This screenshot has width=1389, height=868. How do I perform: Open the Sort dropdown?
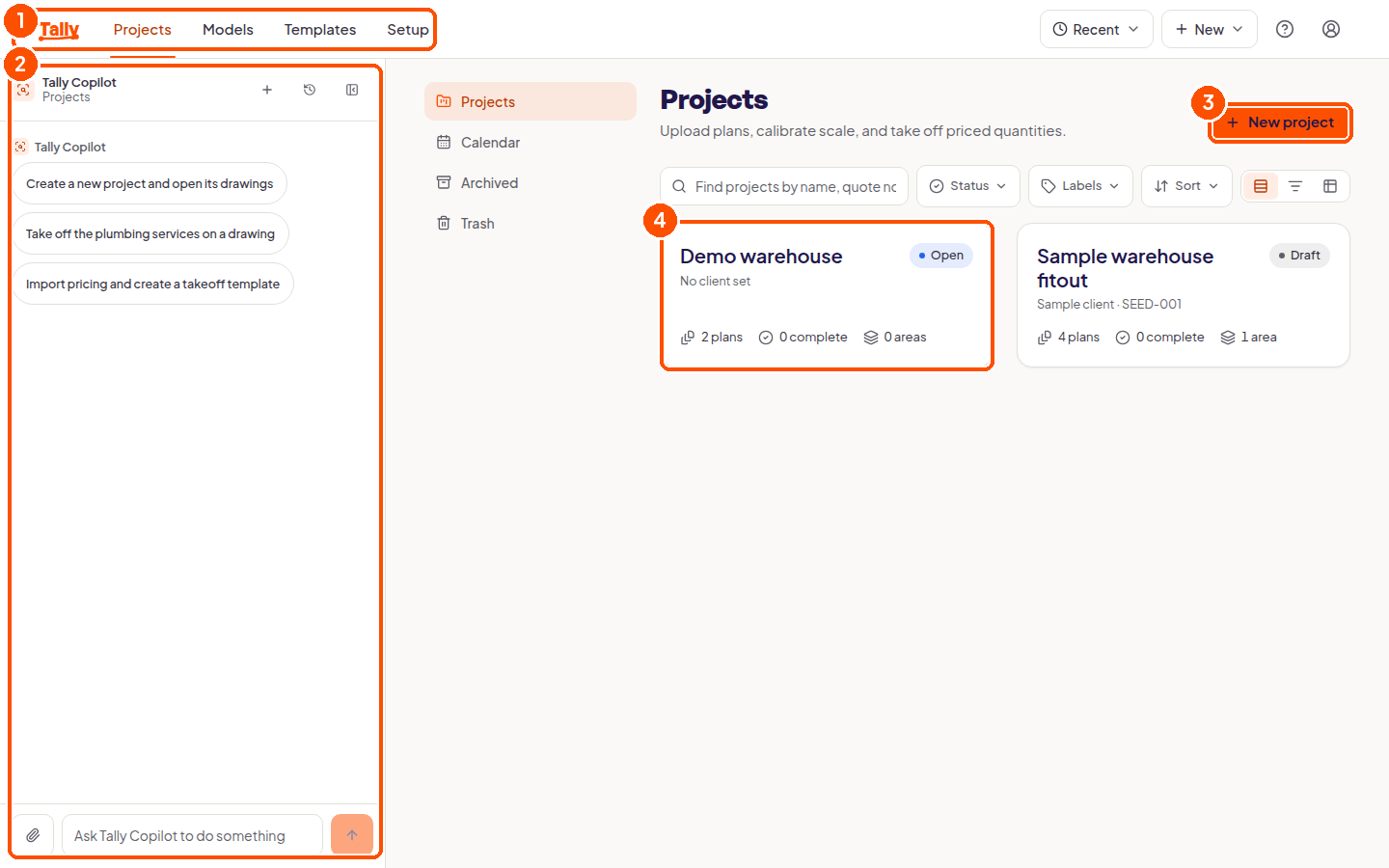1186,186
